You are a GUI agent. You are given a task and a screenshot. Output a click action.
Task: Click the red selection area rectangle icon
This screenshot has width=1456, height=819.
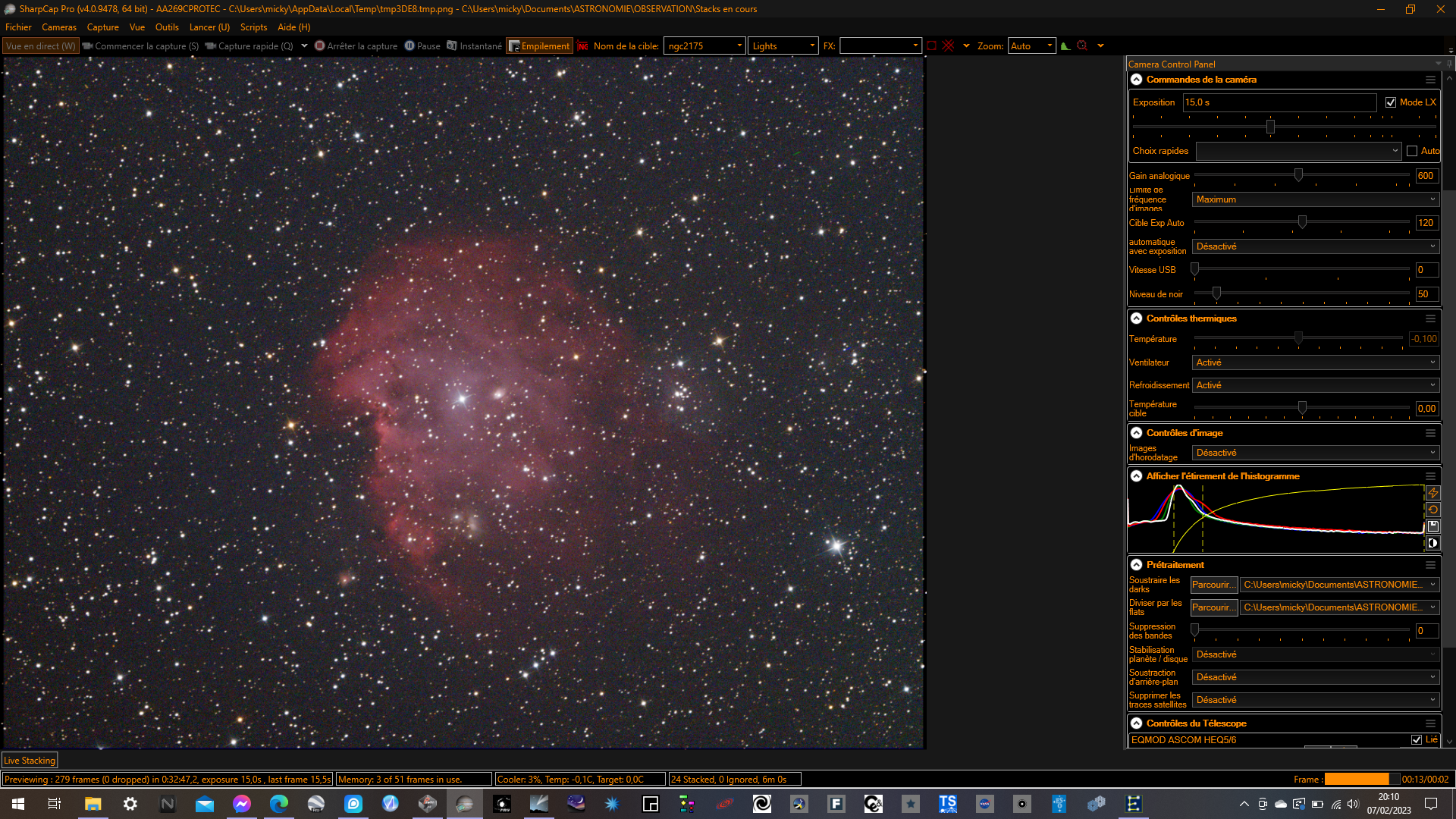coord(931,46)
